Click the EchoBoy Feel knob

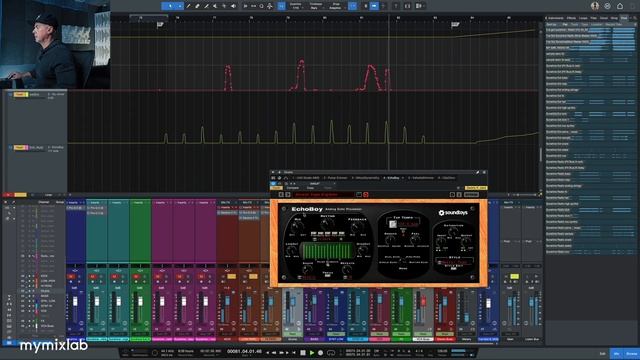pos(415,240)
